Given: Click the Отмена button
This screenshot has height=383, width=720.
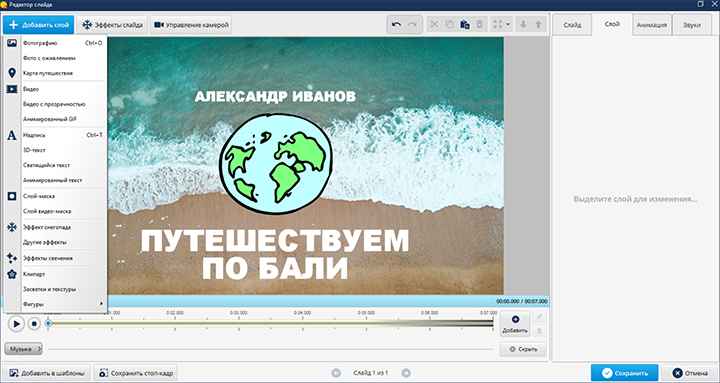Looking at the screenshot, I should 690,373.
